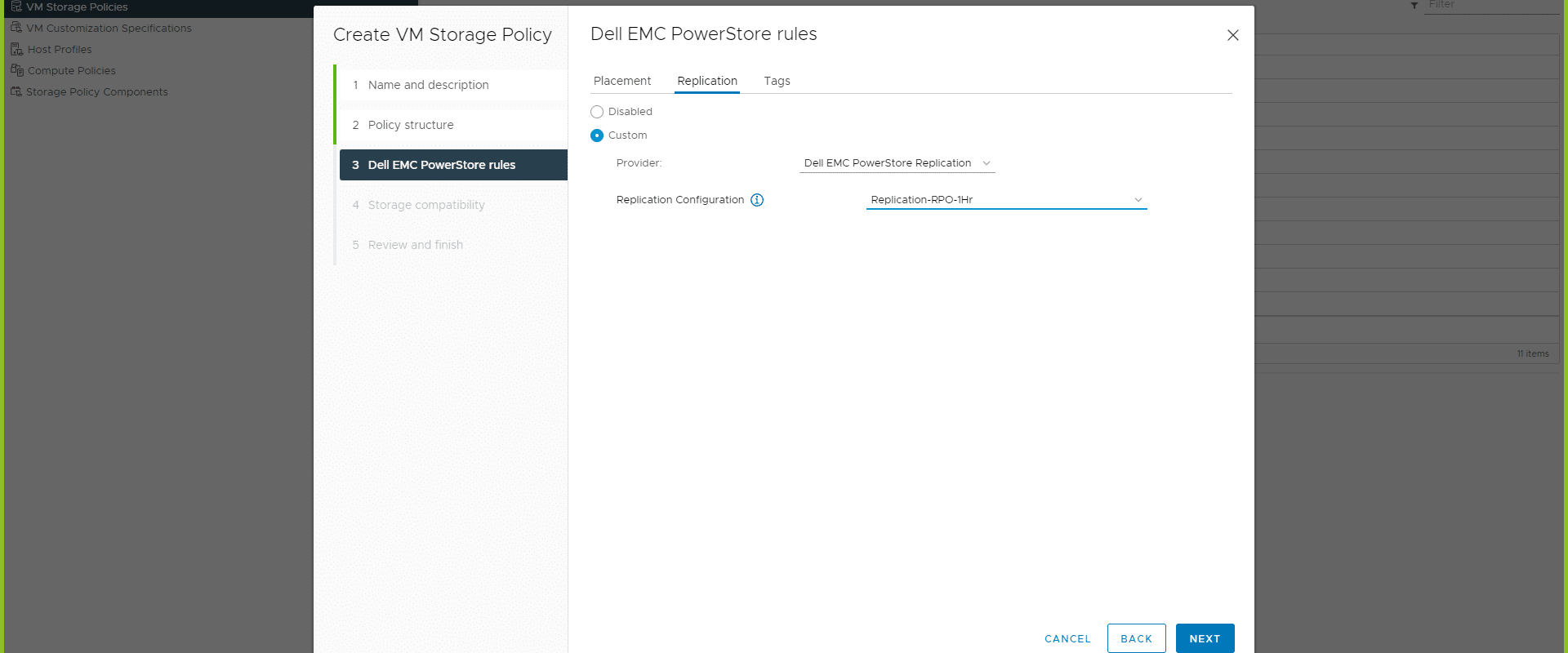Open the Provider dropdown

[897, 163]
